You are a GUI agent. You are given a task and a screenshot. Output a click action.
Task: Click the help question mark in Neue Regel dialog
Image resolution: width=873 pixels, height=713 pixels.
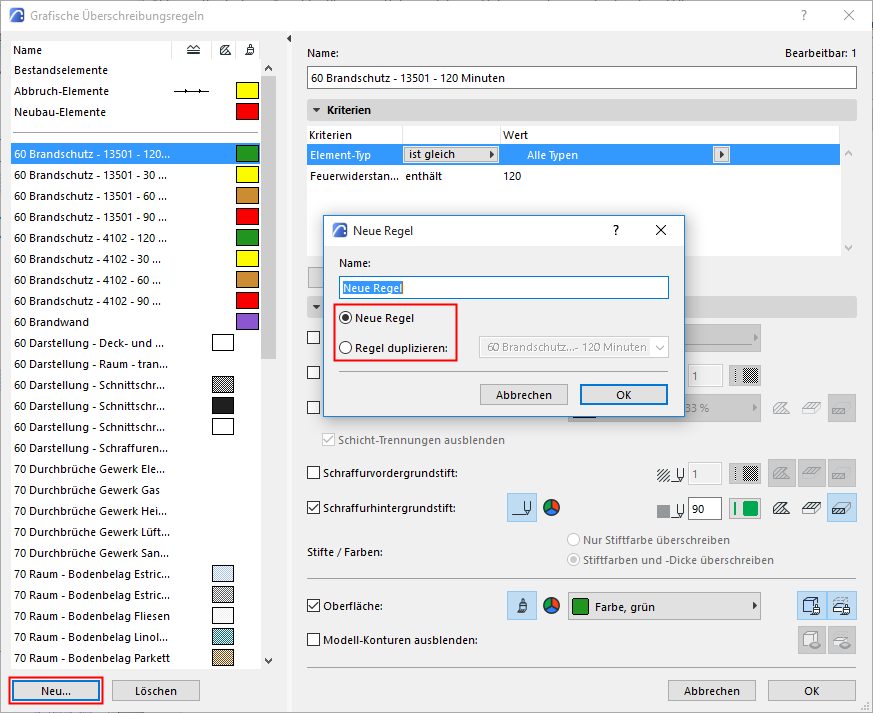pos(616,230)
